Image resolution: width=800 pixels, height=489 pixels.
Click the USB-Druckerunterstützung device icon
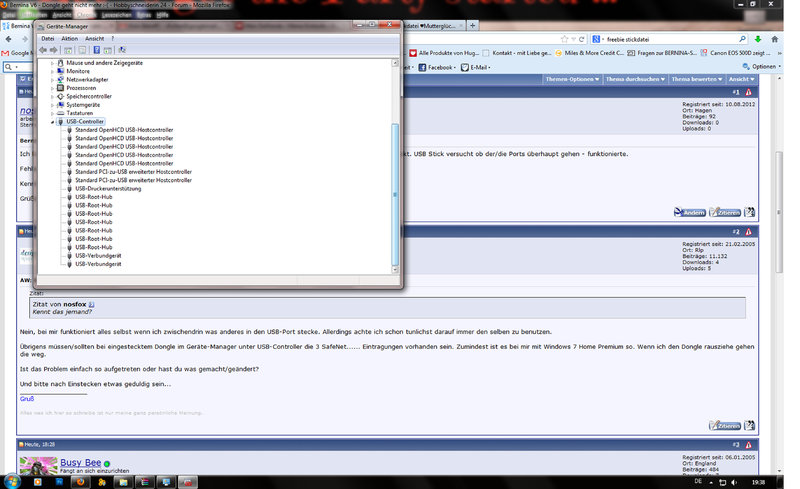[70, 189]
